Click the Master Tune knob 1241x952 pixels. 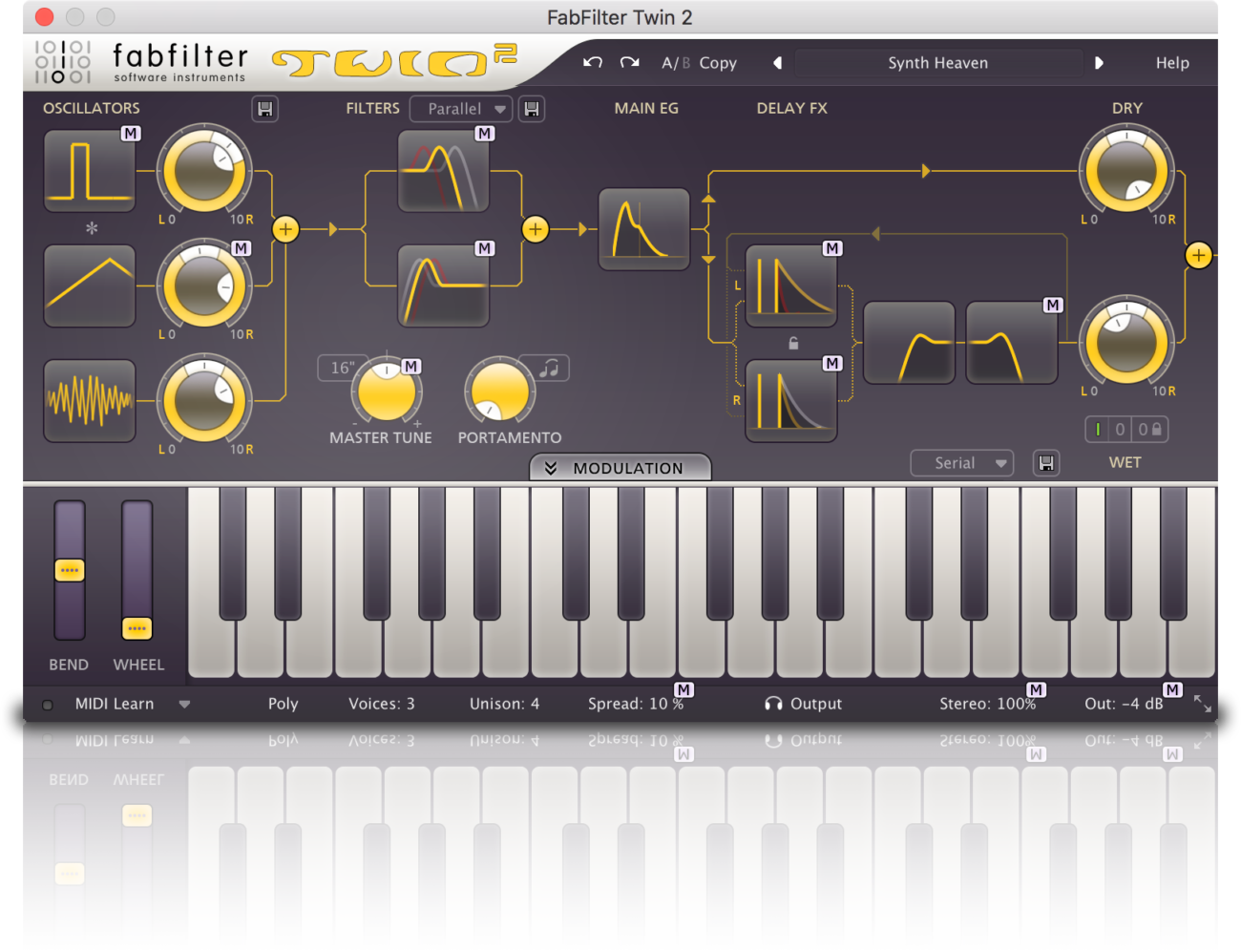tap(387, 391)
